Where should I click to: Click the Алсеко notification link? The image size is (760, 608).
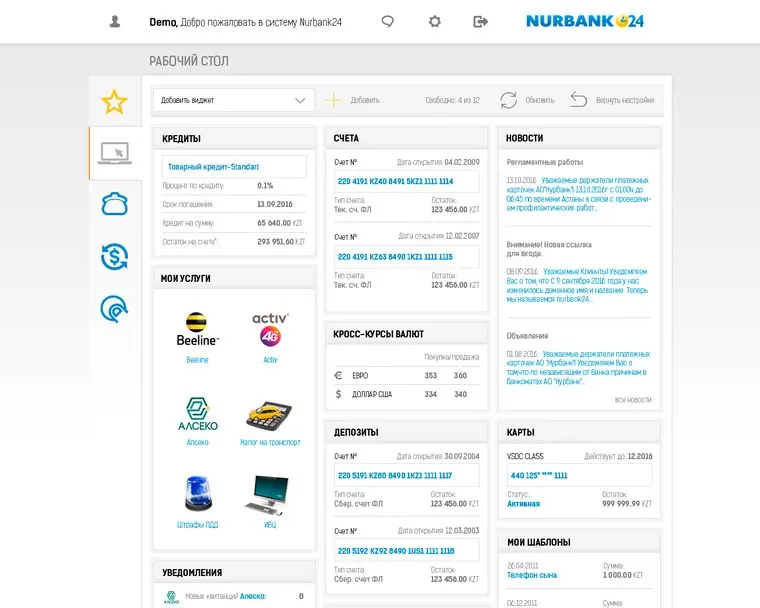point(253,596)
